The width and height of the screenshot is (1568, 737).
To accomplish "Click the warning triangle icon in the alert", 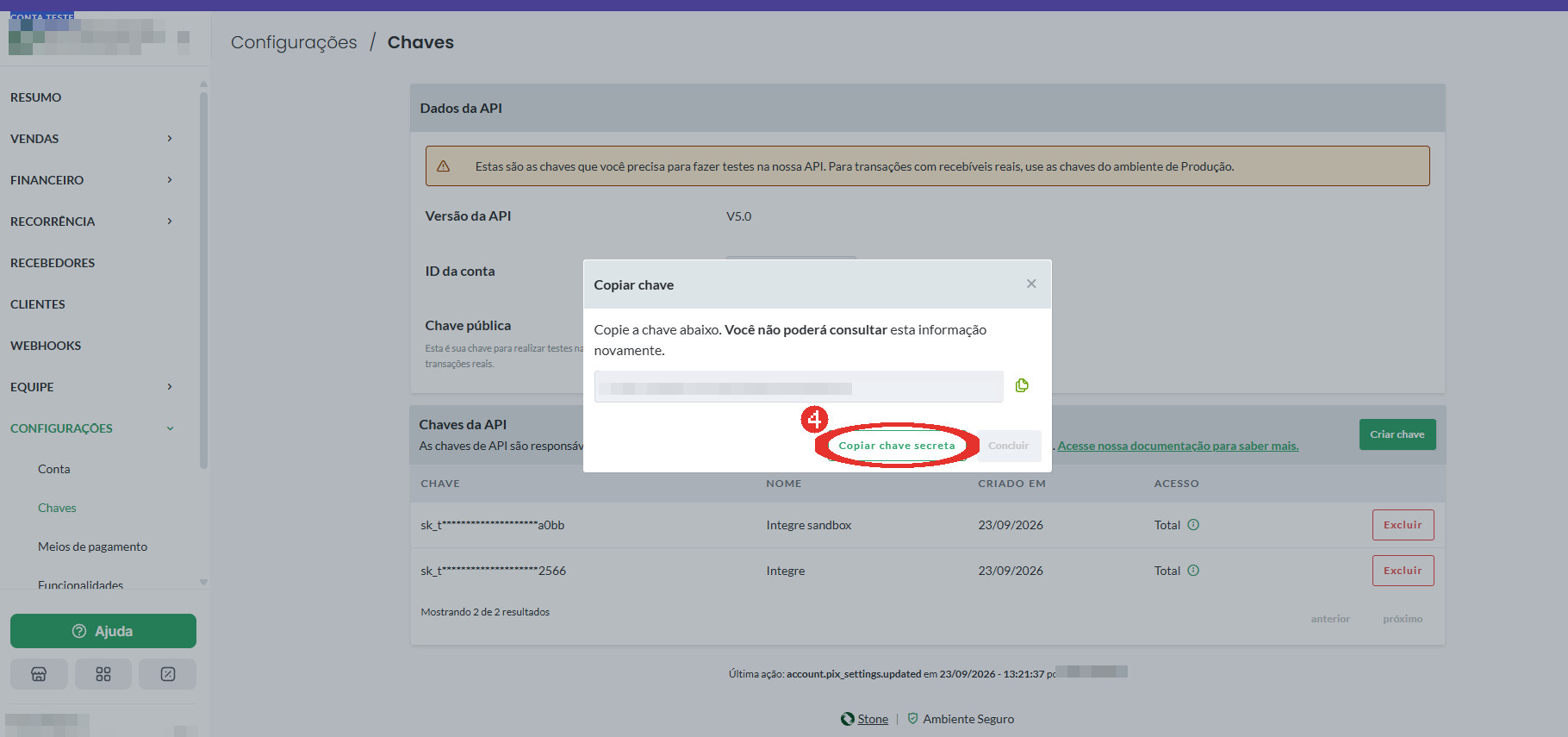I will tap(443, 166).
